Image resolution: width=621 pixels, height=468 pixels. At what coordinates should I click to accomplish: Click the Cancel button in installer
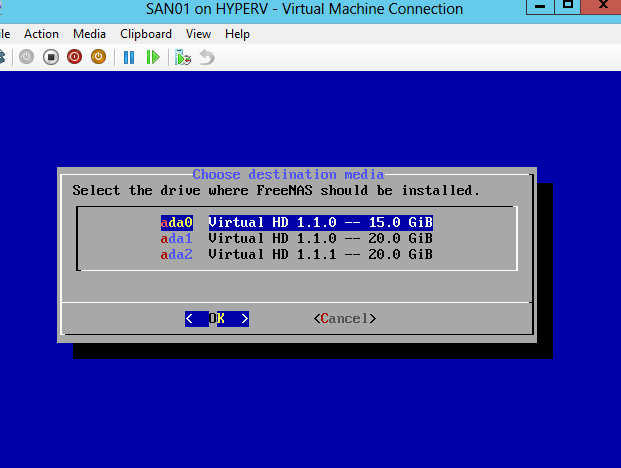[345, 319]
